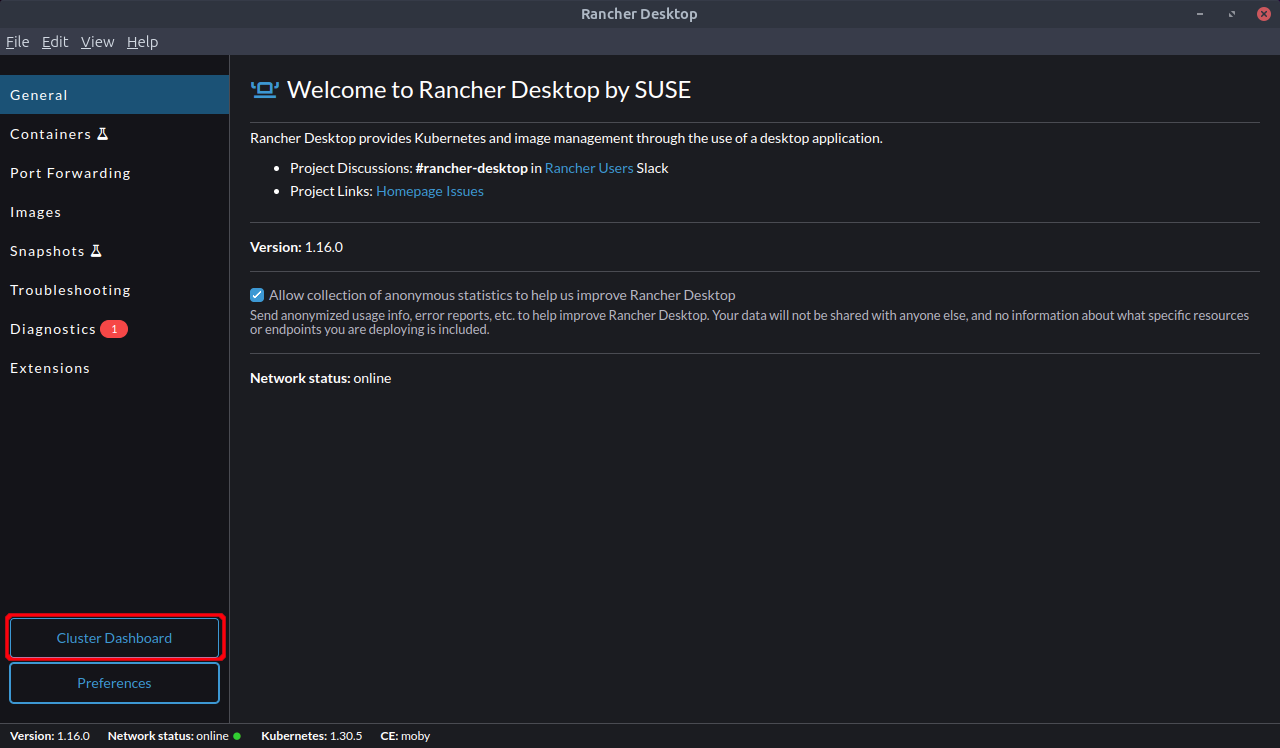
Task: Open the Cluster Dashboard
Action: click(x=114, y=638)
